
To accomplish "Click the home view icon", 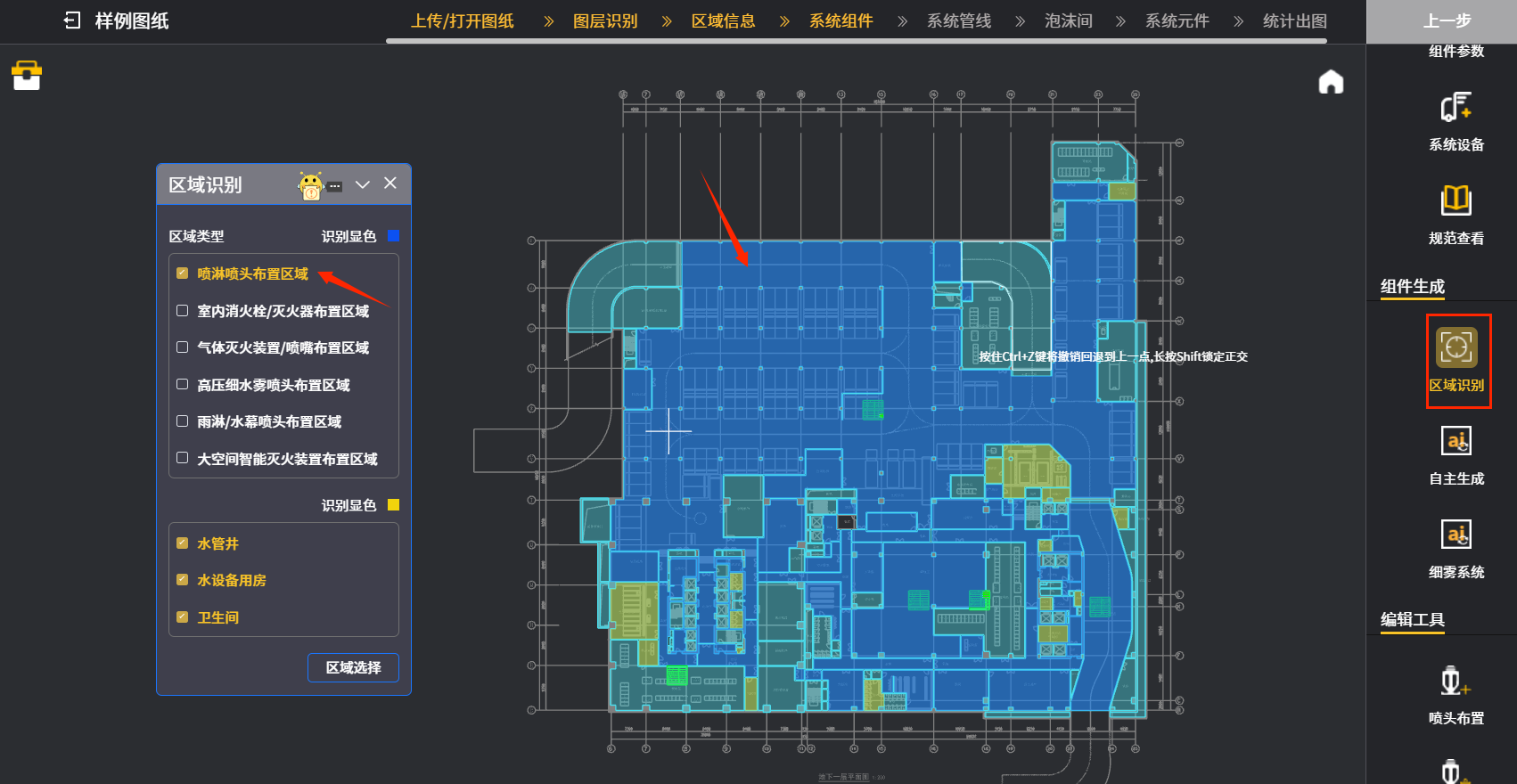I will [x=1331, y=82].
